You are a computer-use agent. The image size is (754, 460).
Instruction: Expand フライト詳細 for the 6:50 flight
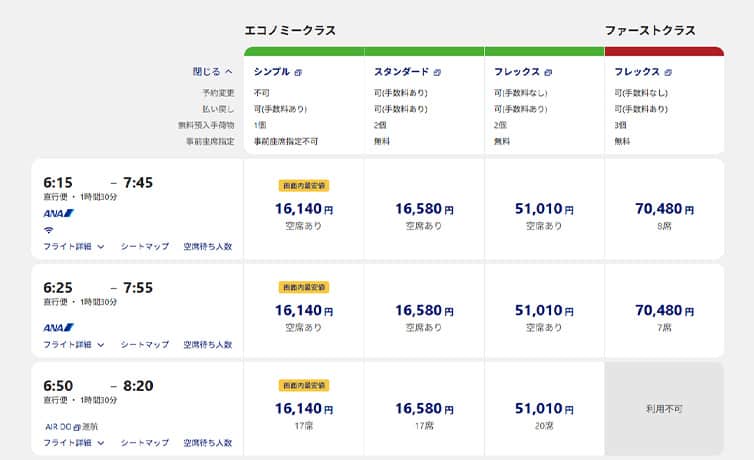(x=74, y=442)
